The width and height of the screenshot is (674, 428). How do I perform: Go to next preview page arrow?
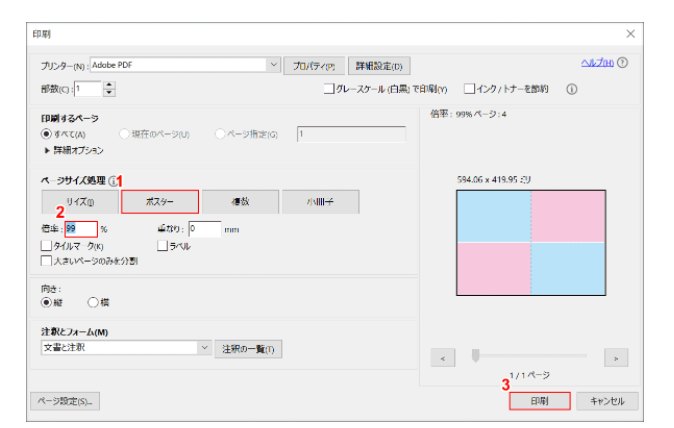coord(615,357)
